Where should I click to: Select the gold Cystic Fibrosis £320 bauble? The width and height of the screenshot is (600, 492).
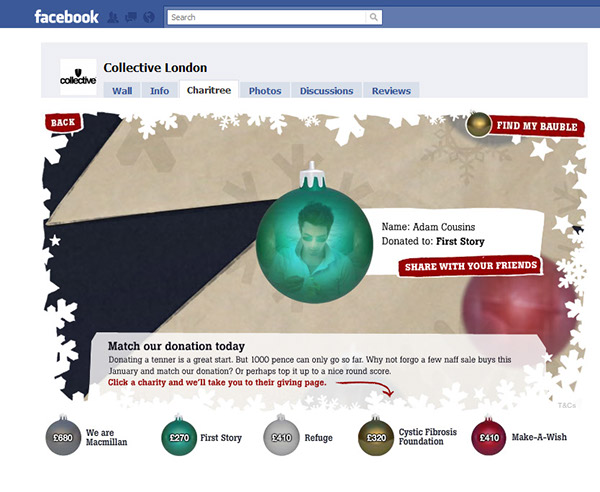point(376,436)
